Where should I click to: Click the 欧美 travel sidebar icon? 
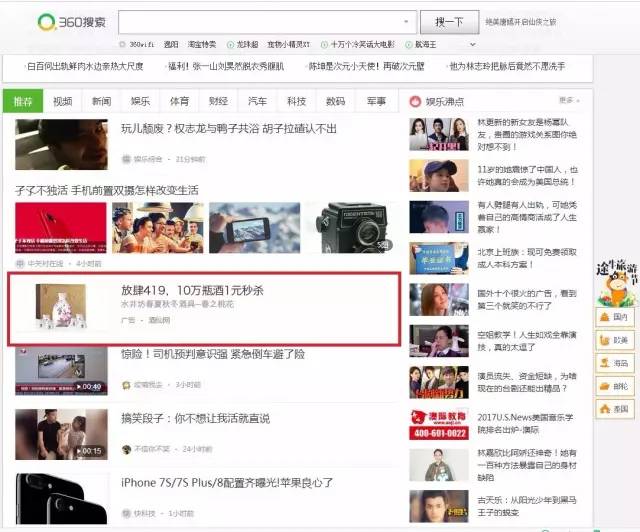coord(616,340)
